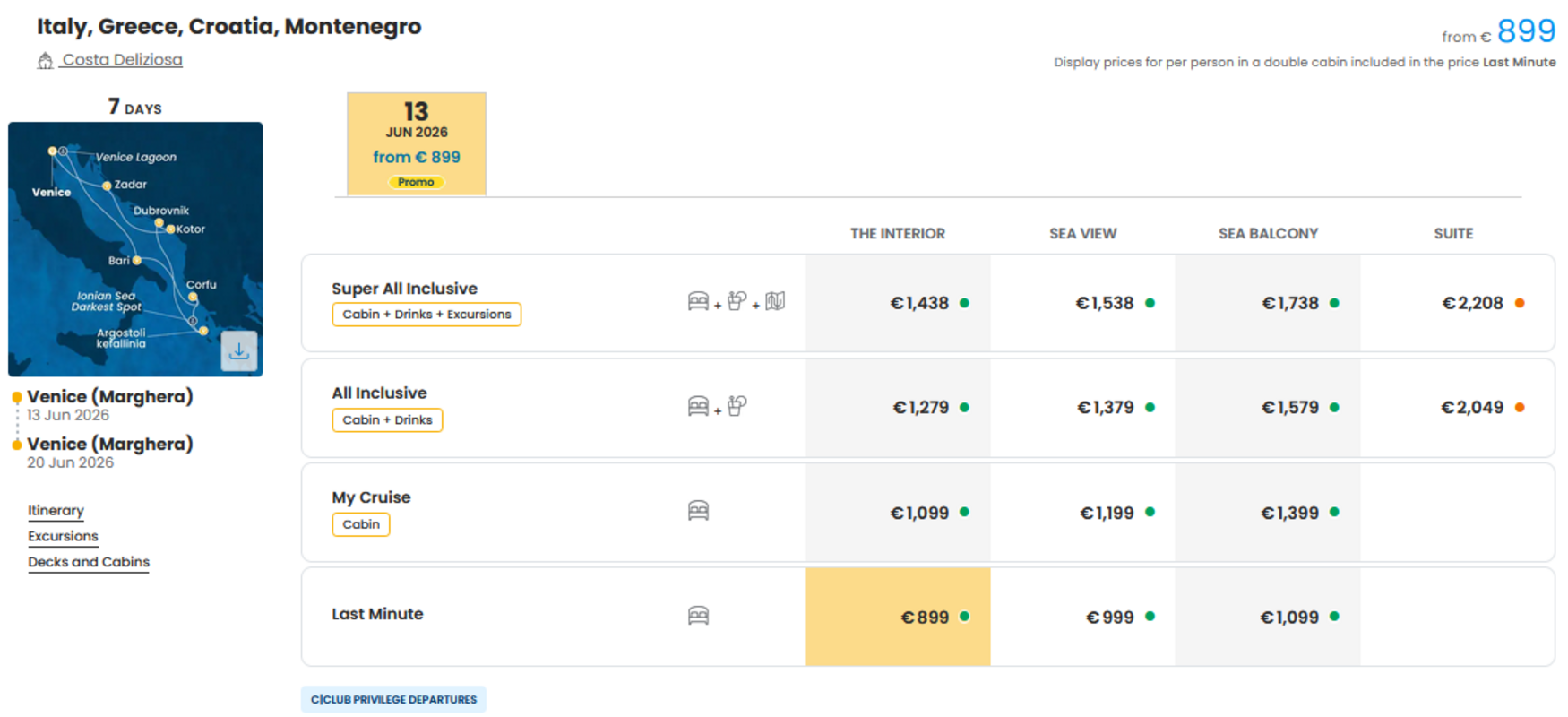
Task: Click the Cabin + Drinks tag
Action: (387, 420)
